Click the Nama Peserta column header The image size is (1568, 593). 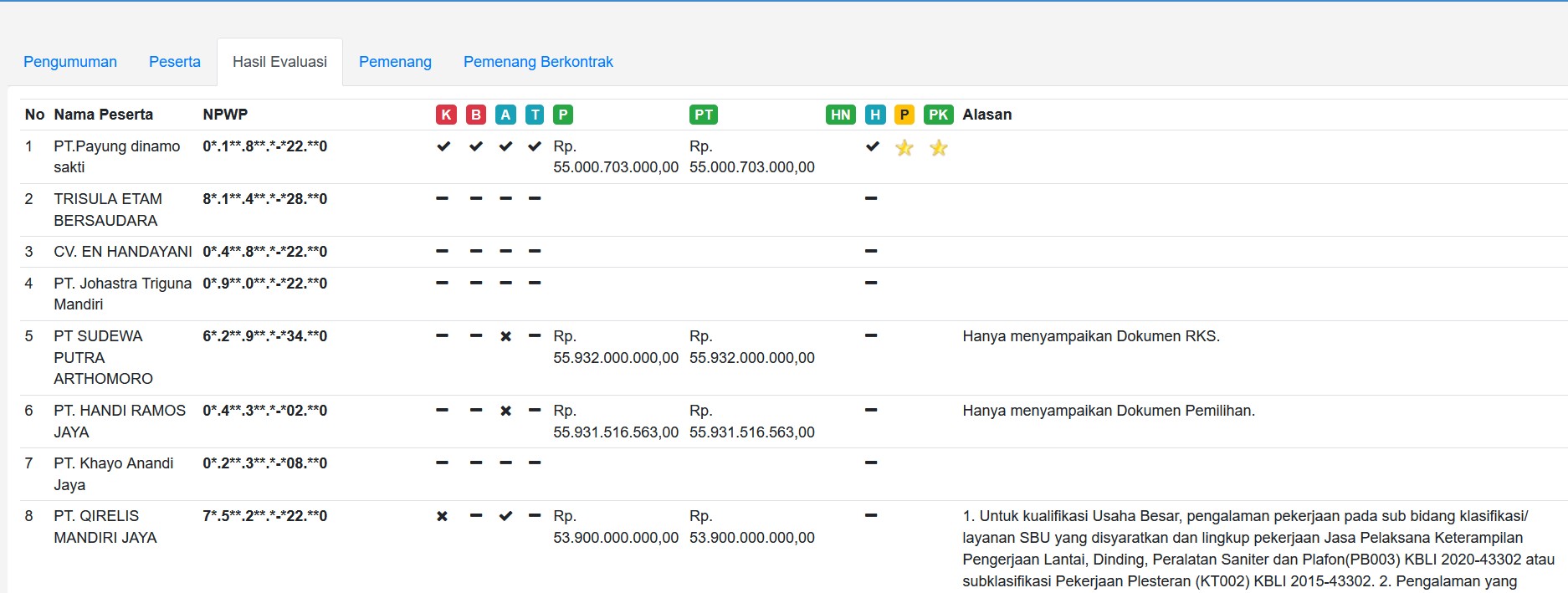click(104, 115)
